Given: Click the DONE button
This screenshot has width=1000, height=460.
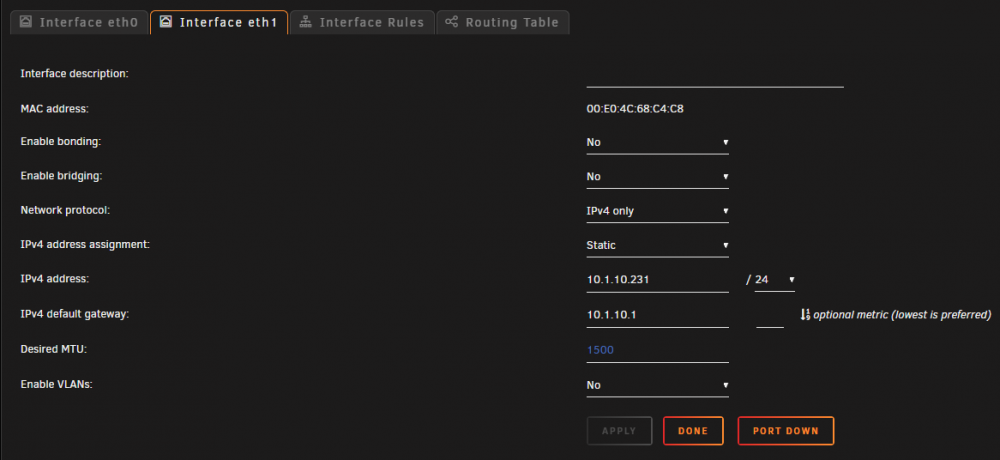Looking at the screenshot, I should (693, 431).
